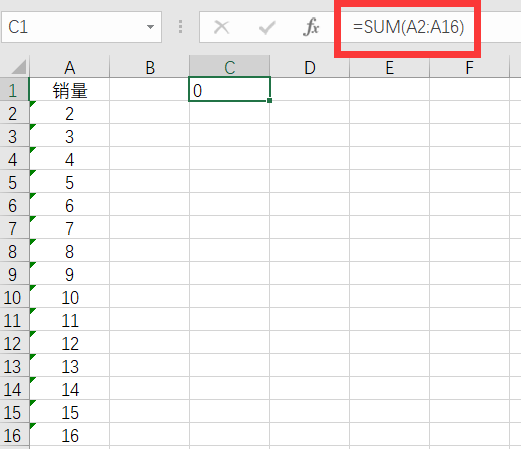Select column F header
The height and width of the screenshot is (449, 521).
[x=469, y=67]
